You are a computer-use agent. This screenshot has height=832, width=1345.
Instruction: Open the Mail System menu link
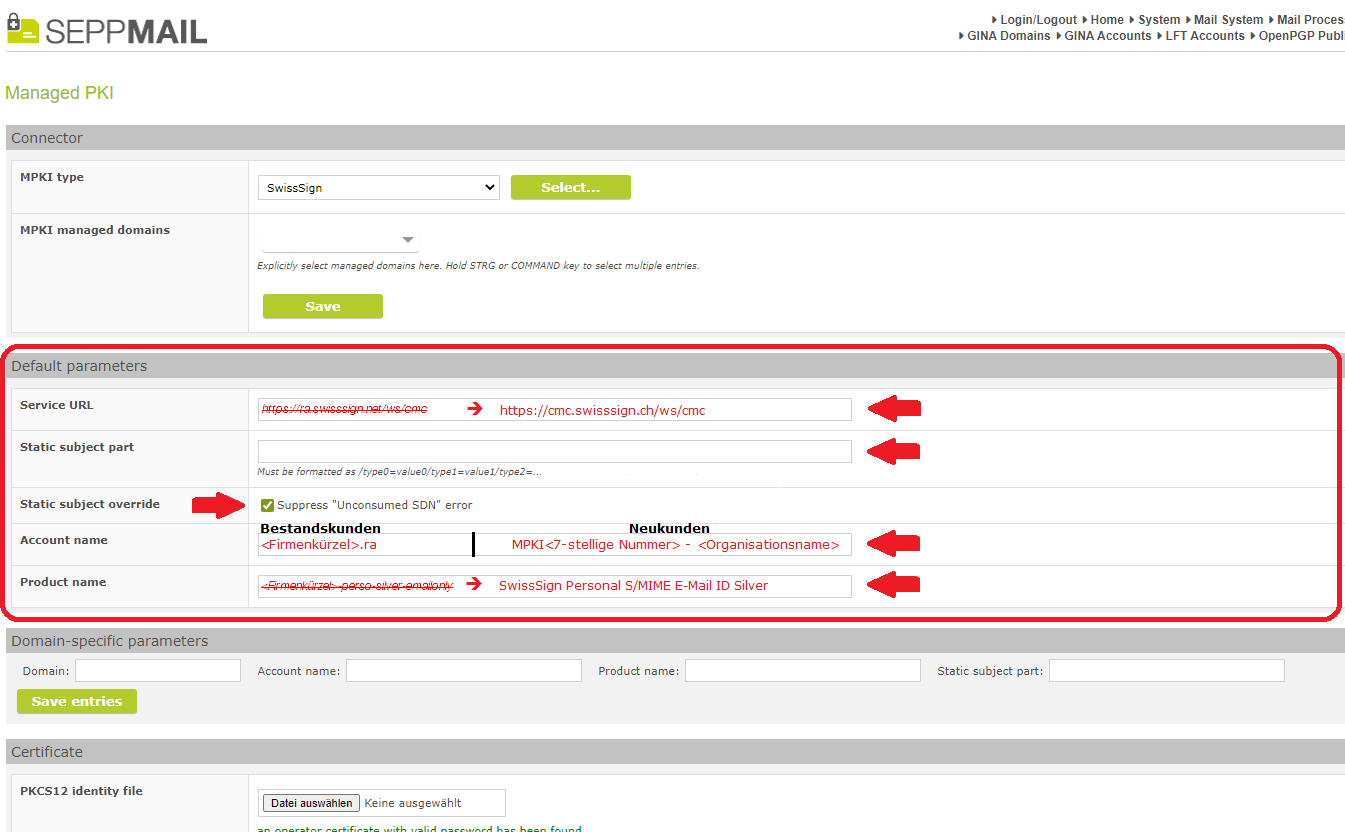pos(1228,20)
